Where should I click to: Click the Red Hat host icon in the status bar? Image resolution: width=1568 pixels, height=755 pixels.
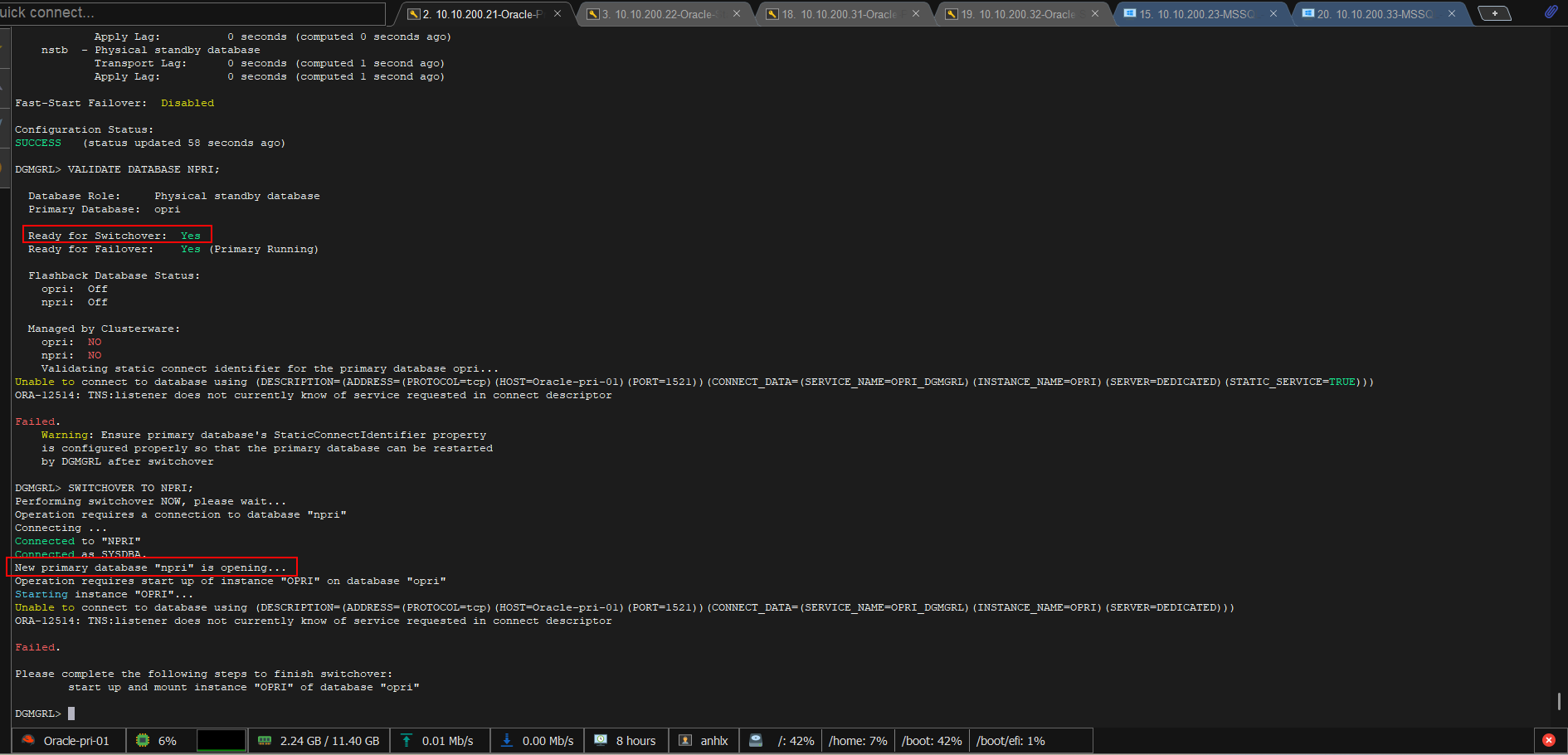tap(28, 740)
